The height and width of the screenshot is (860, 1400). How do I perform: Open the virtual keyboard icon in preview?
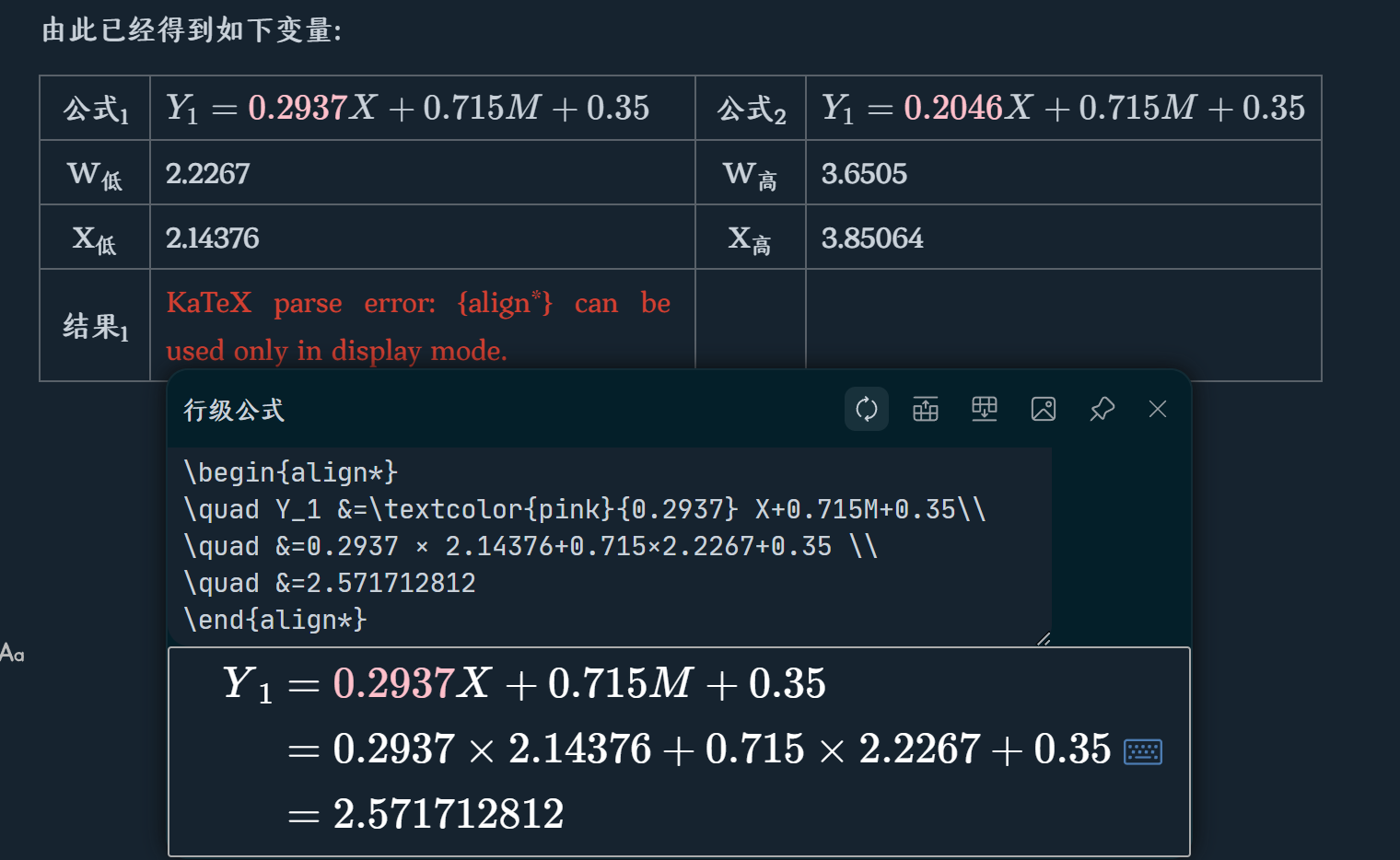click(x=1143, y=752)
